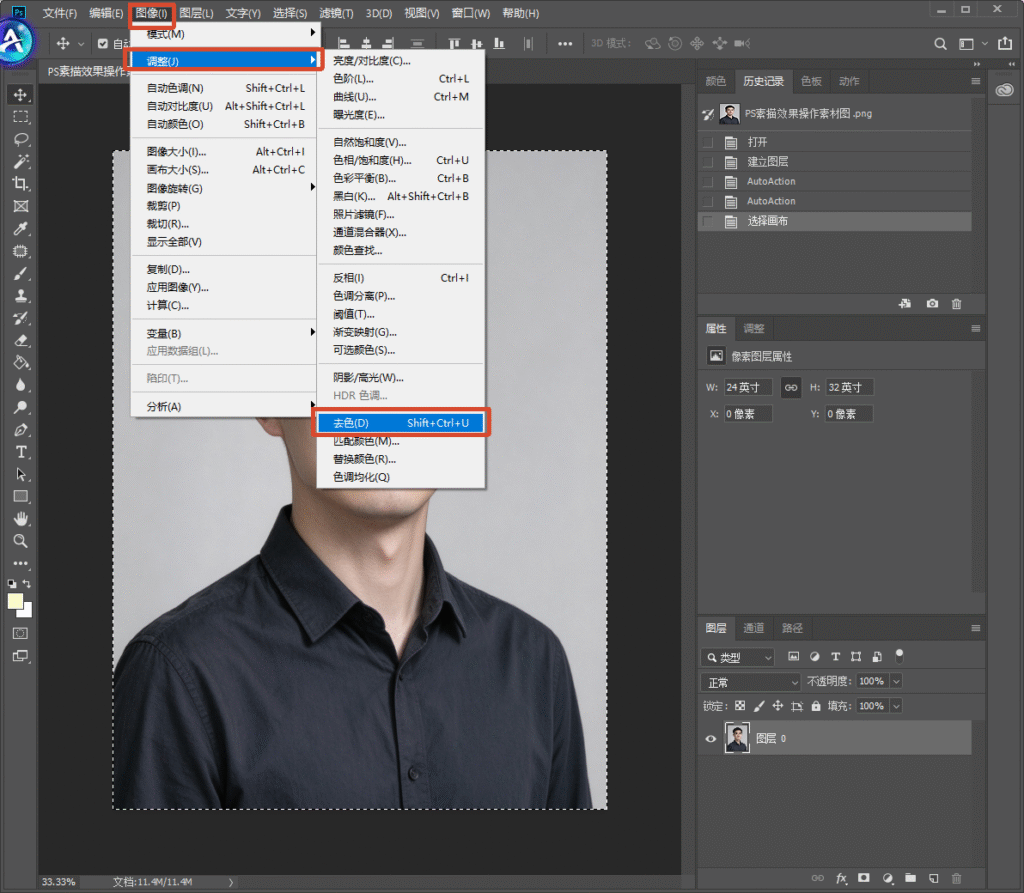Switch to the 动作 tab
1024x893 pixels.
(849, 81)
